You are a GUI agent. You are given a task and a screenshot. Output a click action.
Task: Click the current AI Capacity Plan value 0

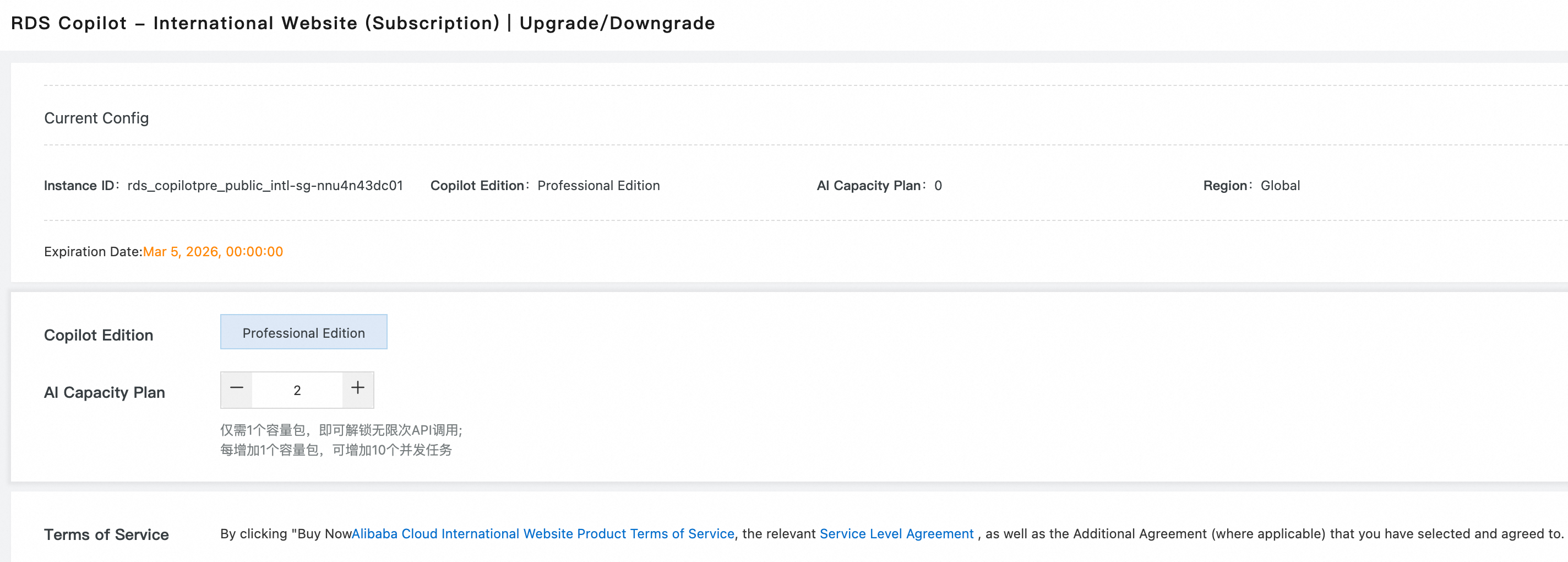[938, 186]
